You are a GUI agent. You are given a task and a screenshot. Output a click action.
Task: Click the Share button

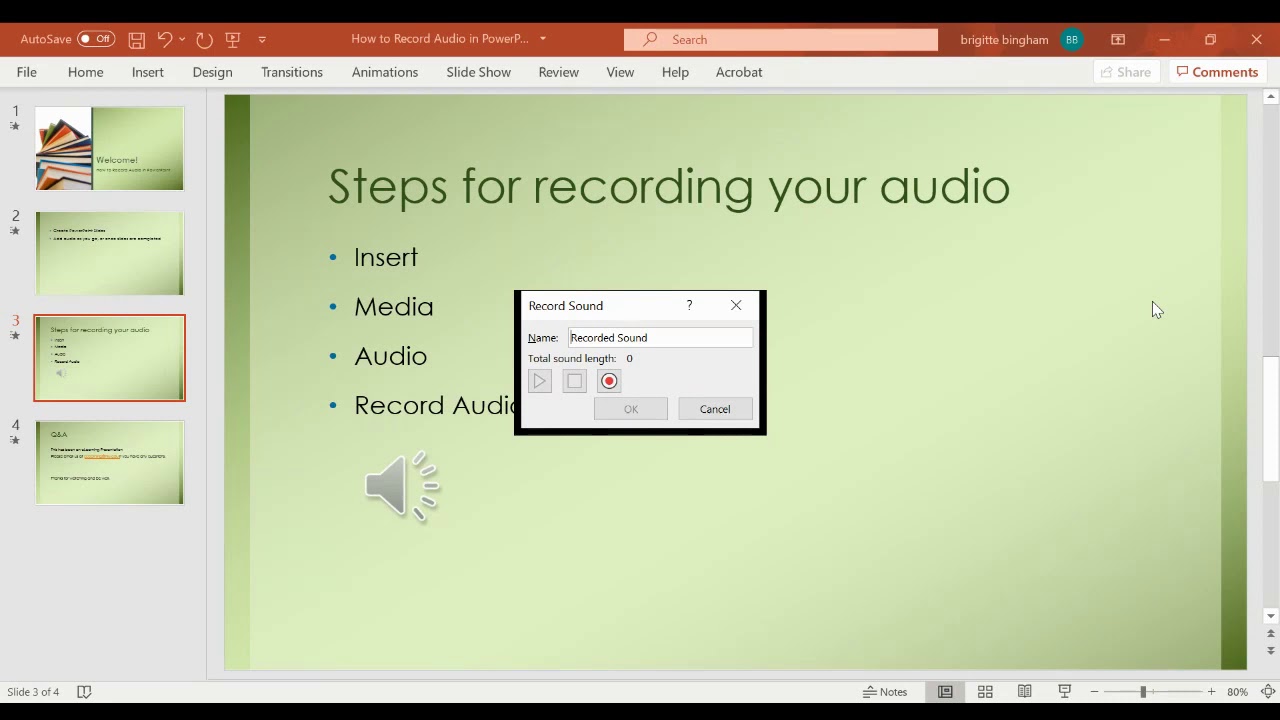[1126, 72]
